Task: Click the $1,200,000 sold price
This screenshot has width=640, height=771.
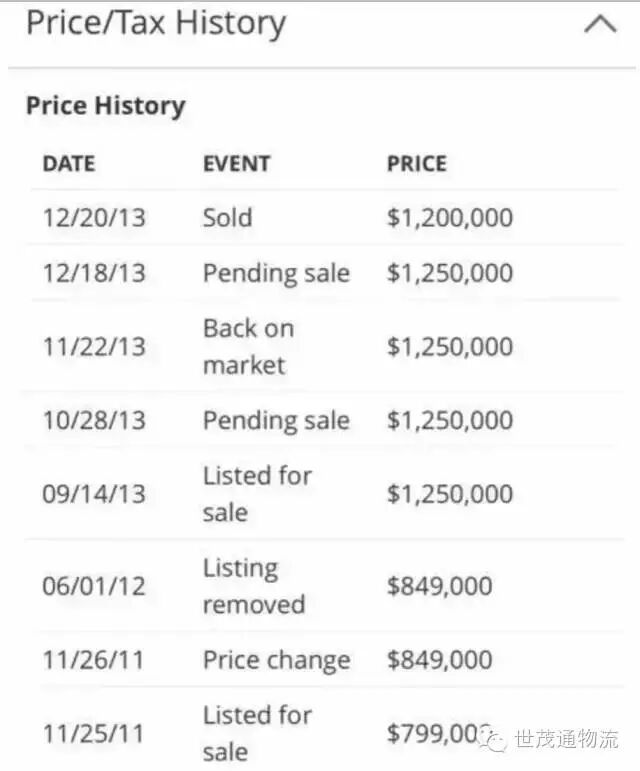Action: pos(449,218)
